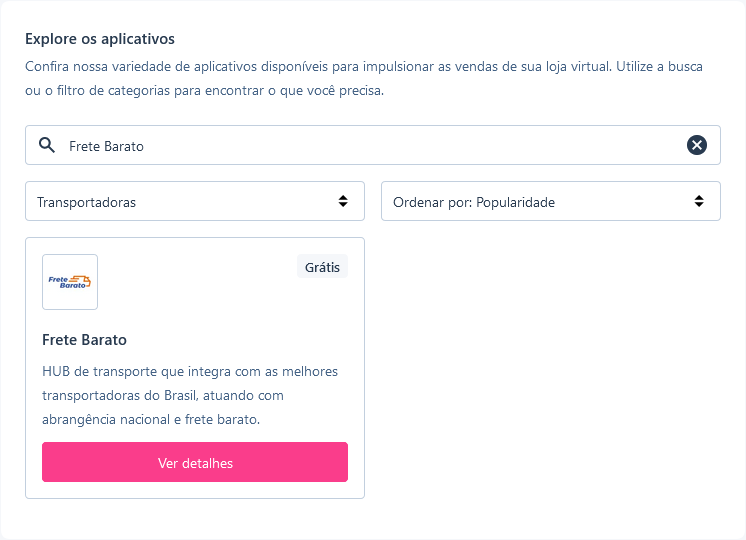Click the intro line starting with Confira
746x540 pixels.
tap(364, 66)
